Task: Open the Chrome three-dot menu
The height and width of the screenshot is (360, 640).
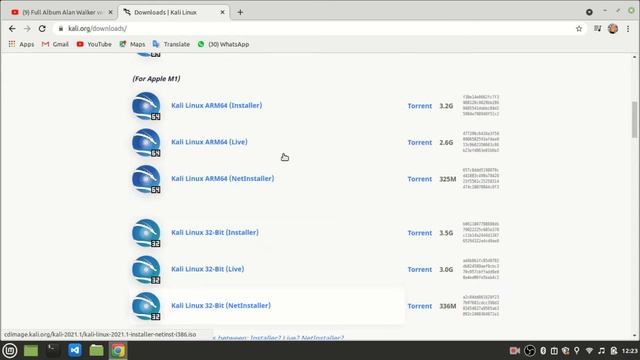Action: click(628, 29)
